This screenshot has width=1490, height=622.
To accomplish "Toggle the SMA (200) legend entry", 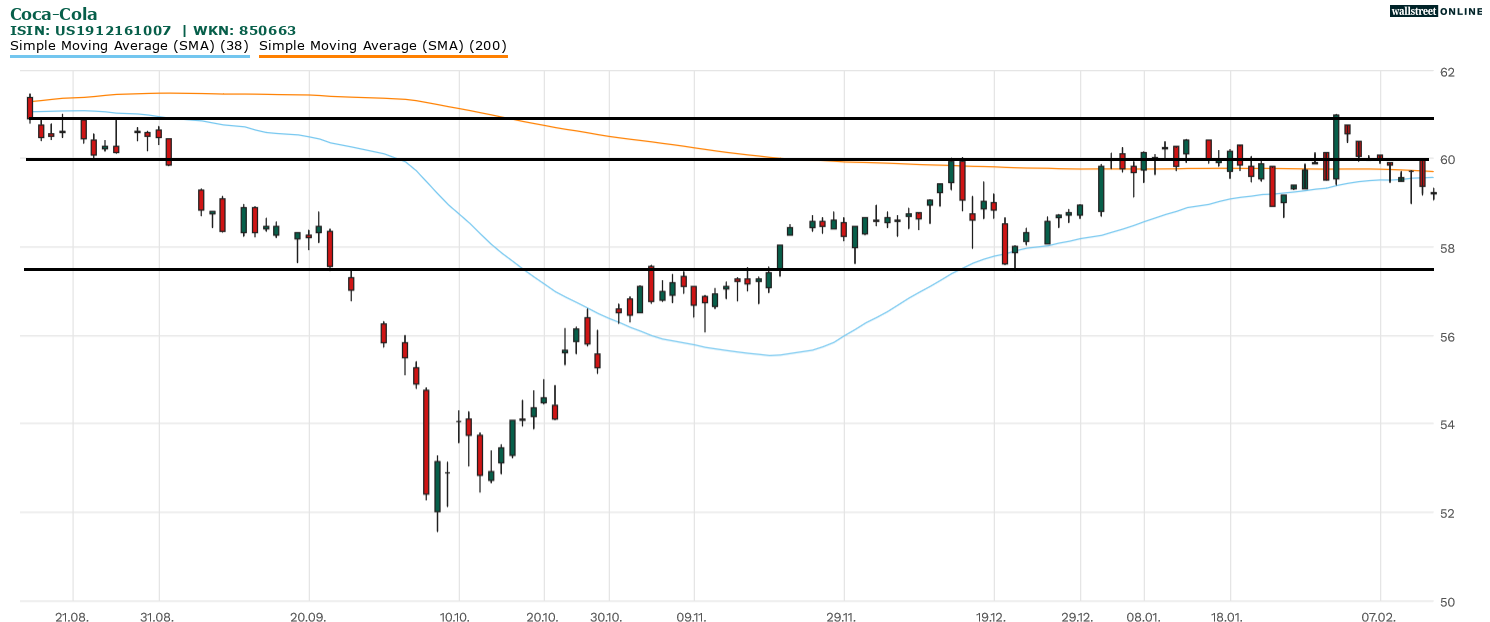I will click(x=383, y=45).
